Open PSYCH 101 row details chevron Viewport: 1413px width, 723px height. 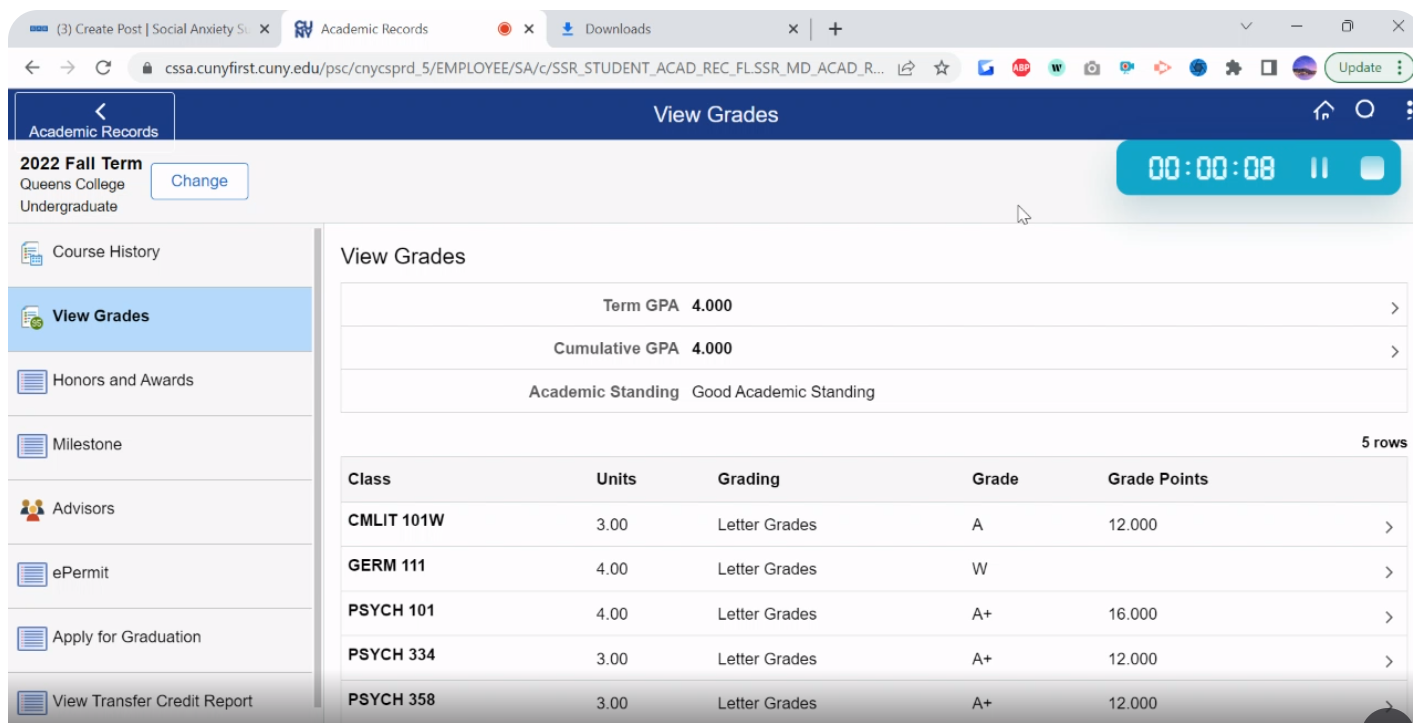(x=1388, y=617)
